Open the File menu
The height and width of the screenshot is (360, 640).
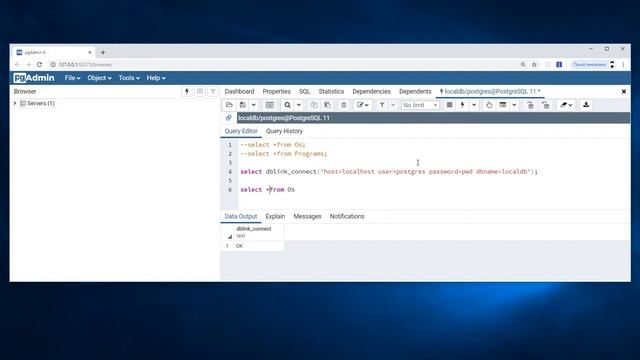pyautogui.click(x=73, y=78)
